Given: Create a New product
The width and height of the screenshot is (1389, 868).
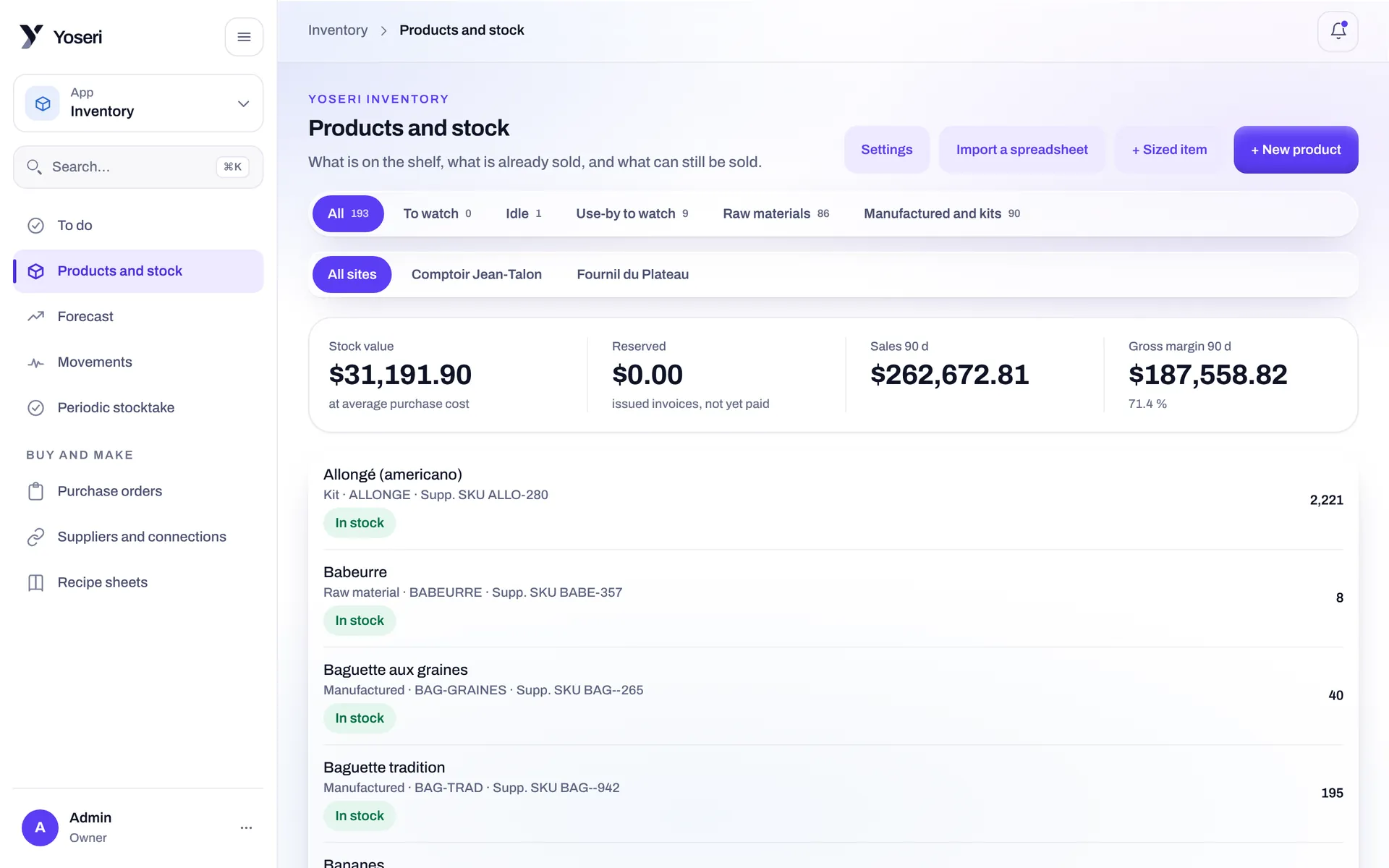Looking at the screenshot, I should (1296, 150).
